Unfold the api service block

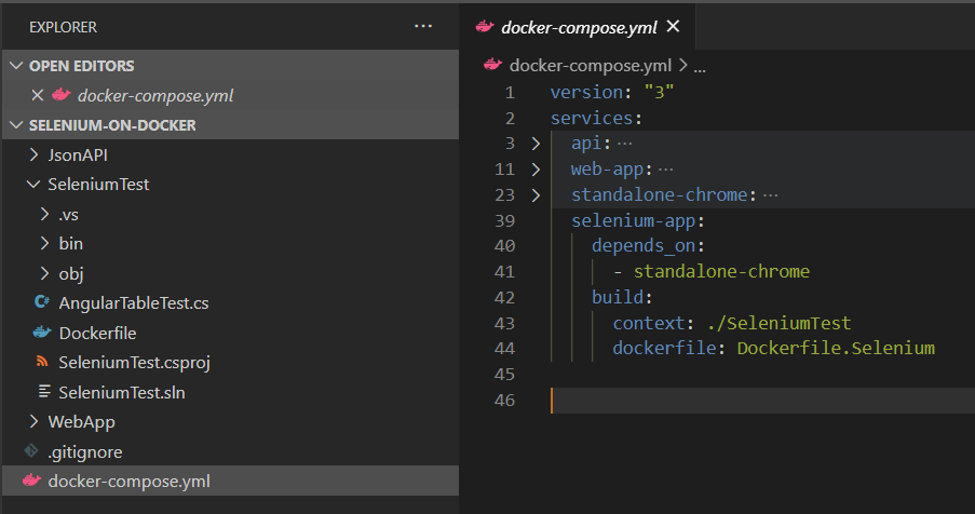pyautogui.click(x=536, y=144)
